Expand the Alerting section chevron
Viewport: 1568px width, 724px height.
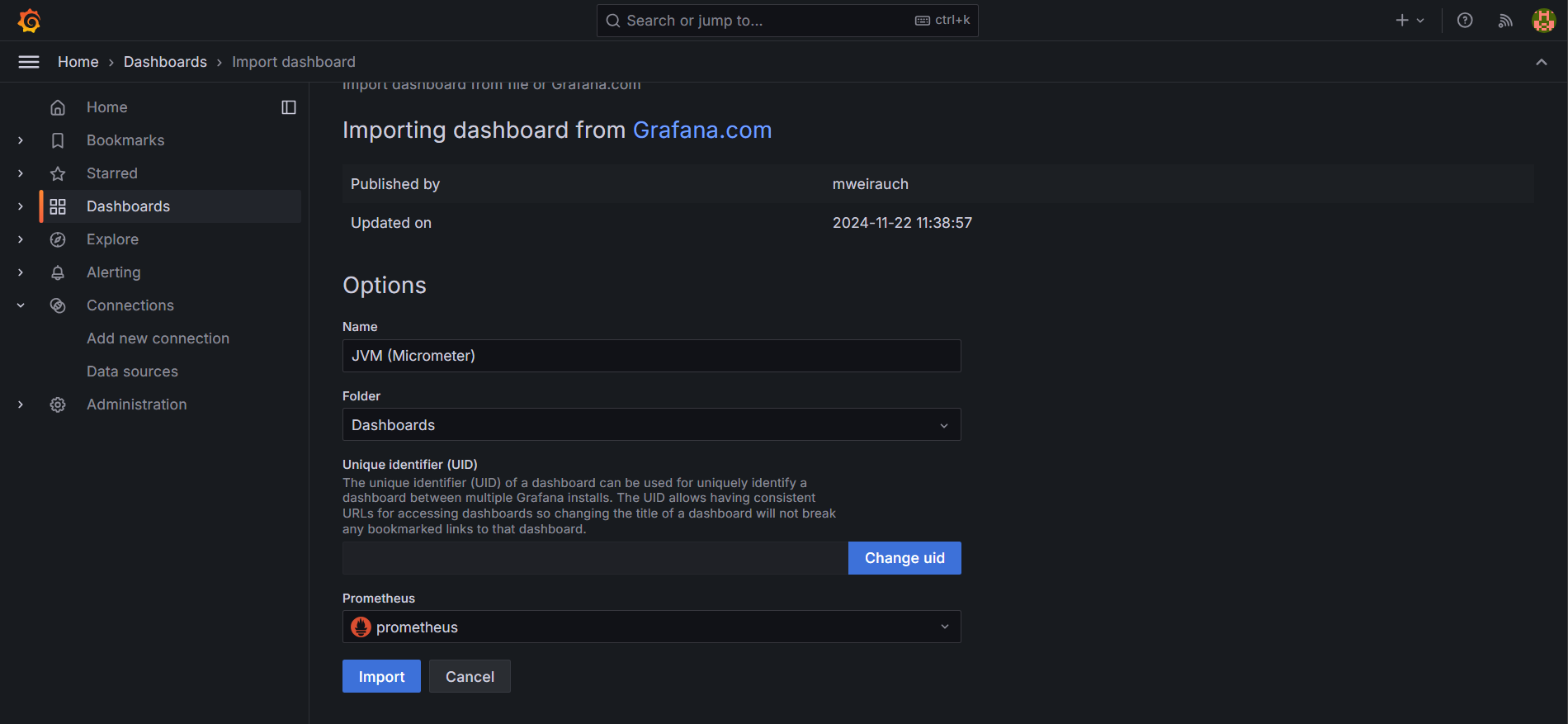(x=21, y=272)
